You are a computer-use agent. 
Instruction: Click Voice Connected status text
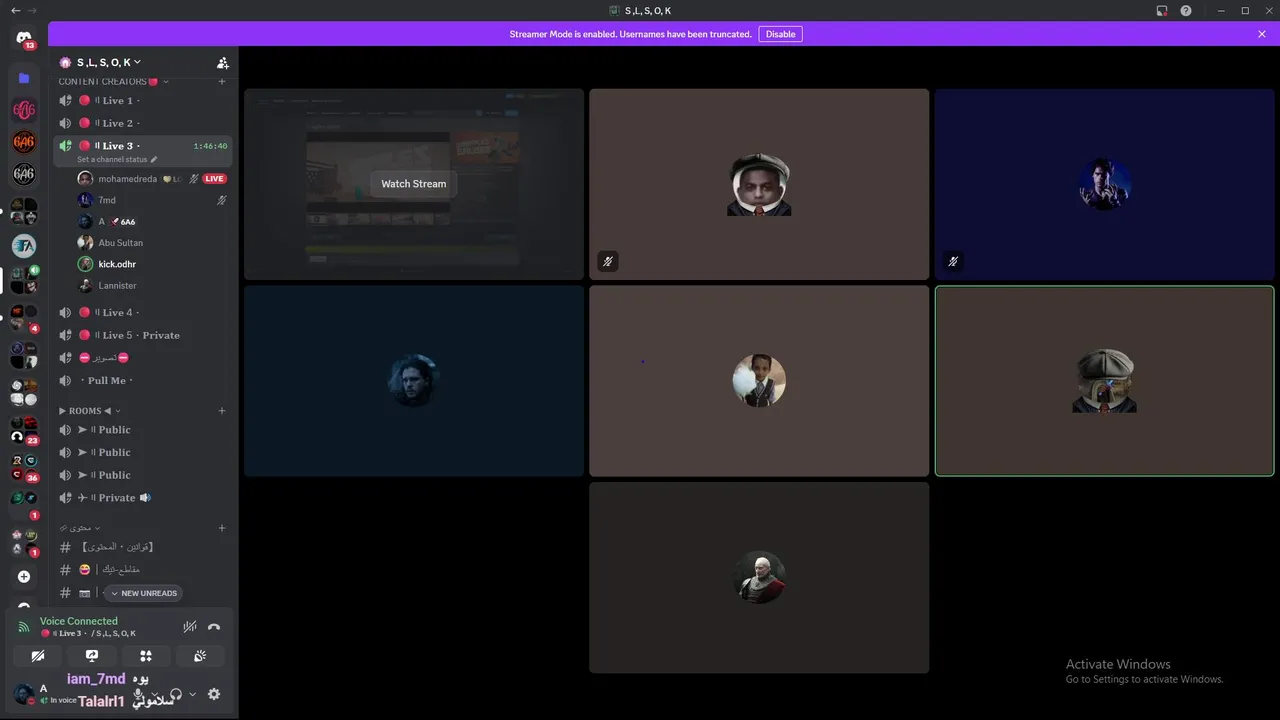point(79,621)
